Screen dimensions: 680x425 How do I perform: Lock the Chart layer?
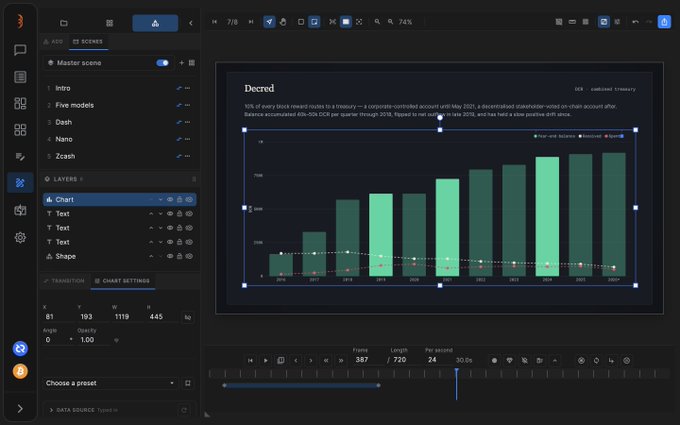[x=180, y=199]
